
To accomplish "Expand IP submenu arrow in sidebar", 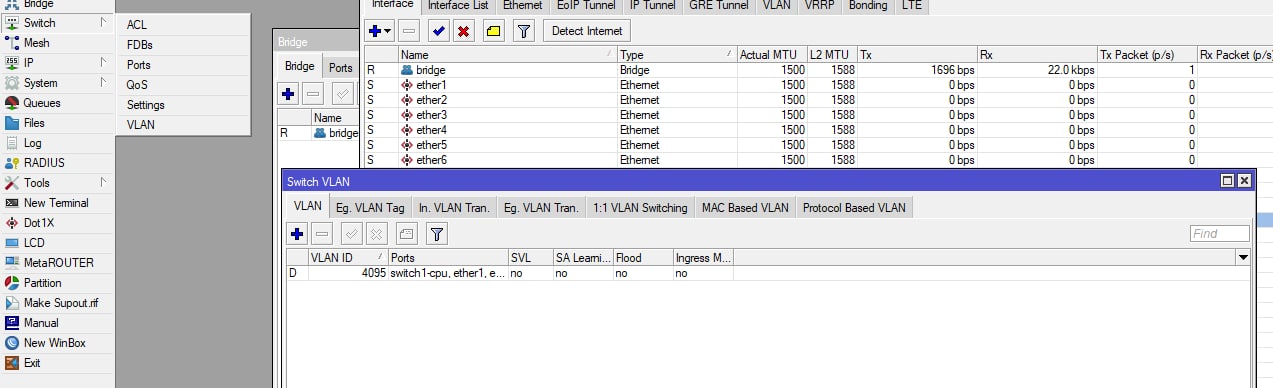I will (x=104, y=63).
